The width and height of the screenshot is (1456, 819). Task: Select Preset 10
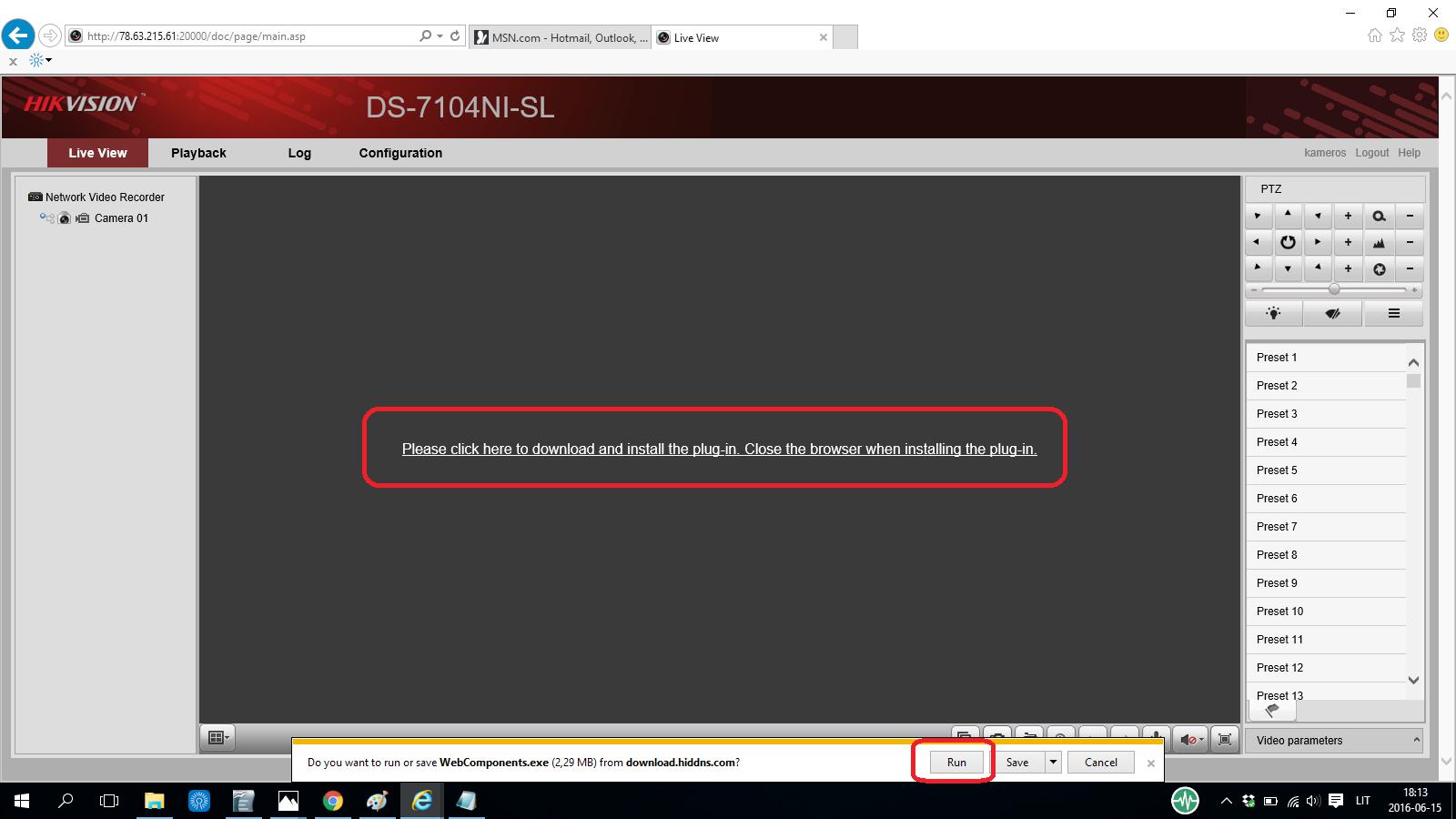coord(1326,612)
